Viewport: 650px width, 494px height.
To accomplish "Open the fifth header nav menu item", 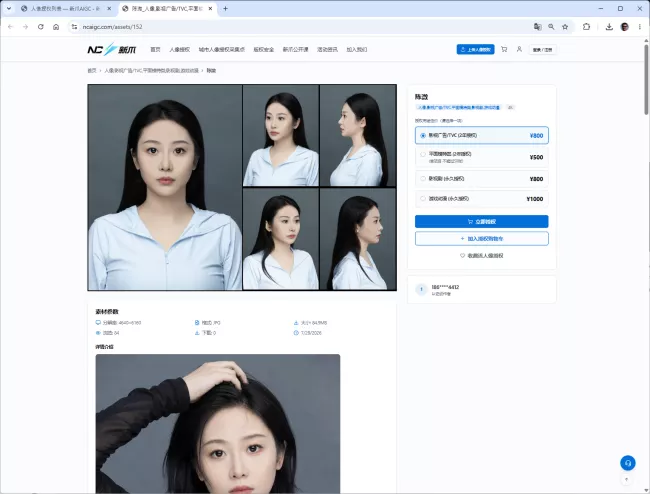I will coord(296,49).
